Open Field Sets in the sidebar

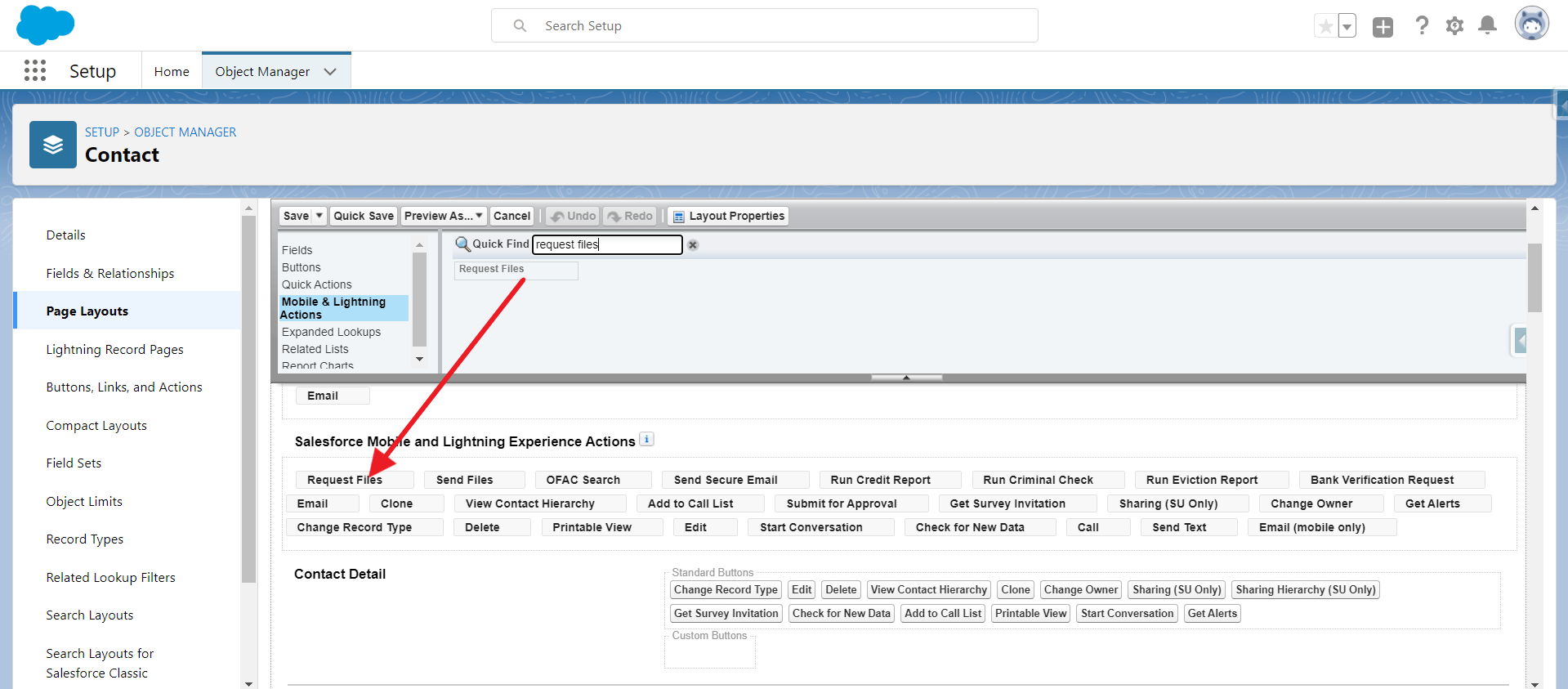pyautogui.click(x=74, y=463)
